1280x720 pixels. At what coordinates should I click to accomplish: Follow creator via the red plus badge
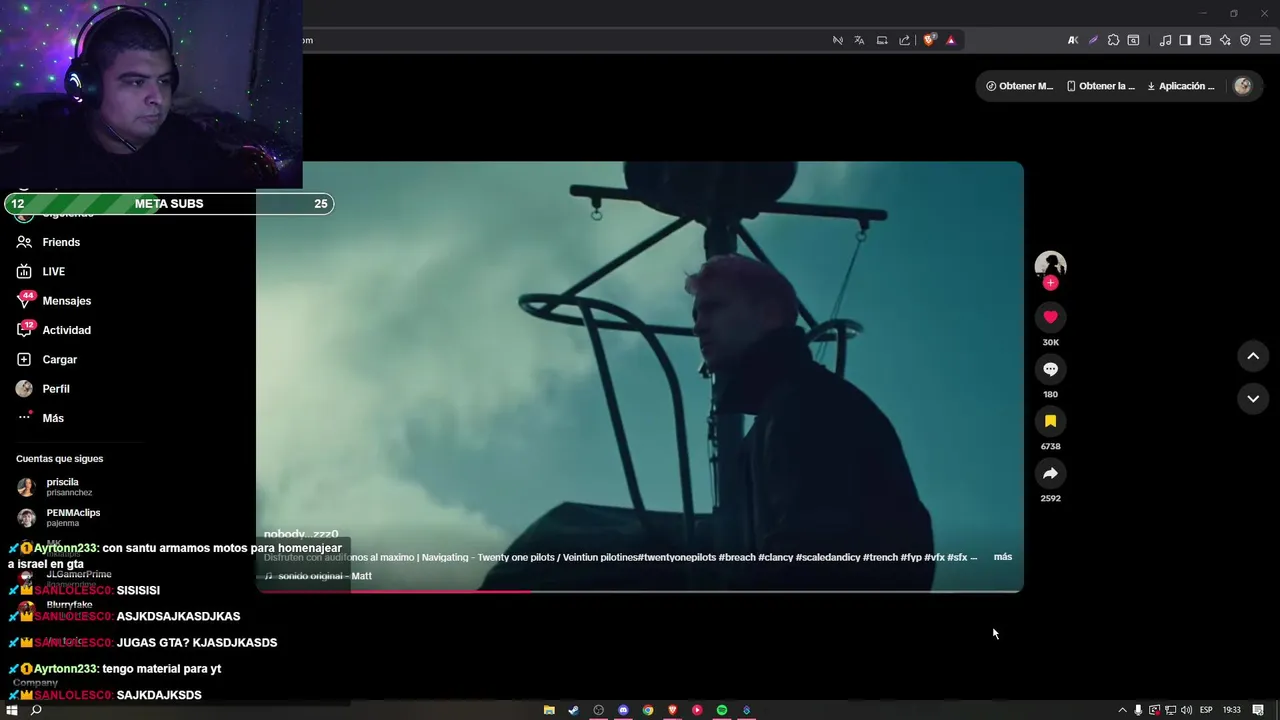(1050, 283)
